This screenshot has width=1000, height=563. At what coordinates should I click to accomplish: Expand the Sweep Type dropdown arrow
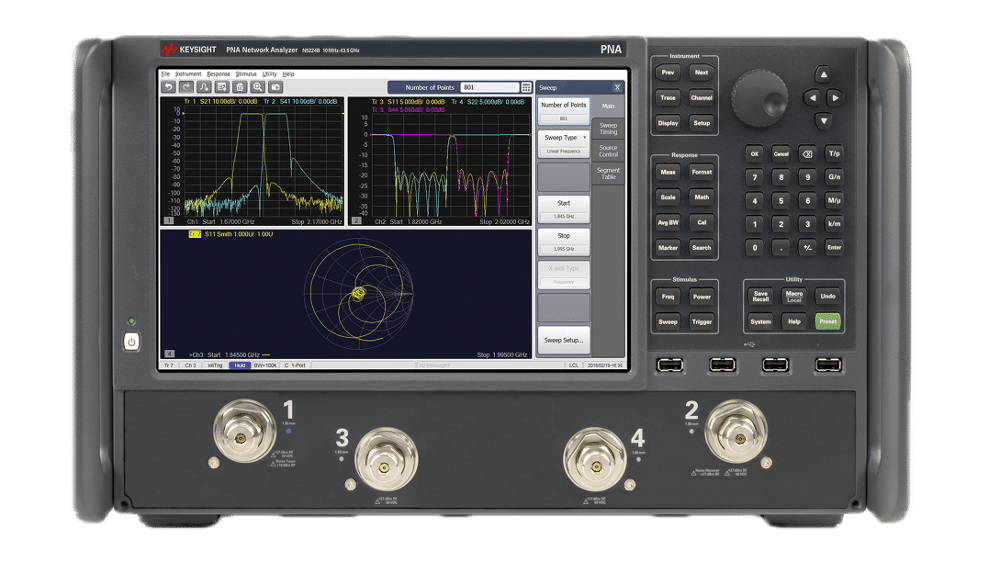pos(585,138)
